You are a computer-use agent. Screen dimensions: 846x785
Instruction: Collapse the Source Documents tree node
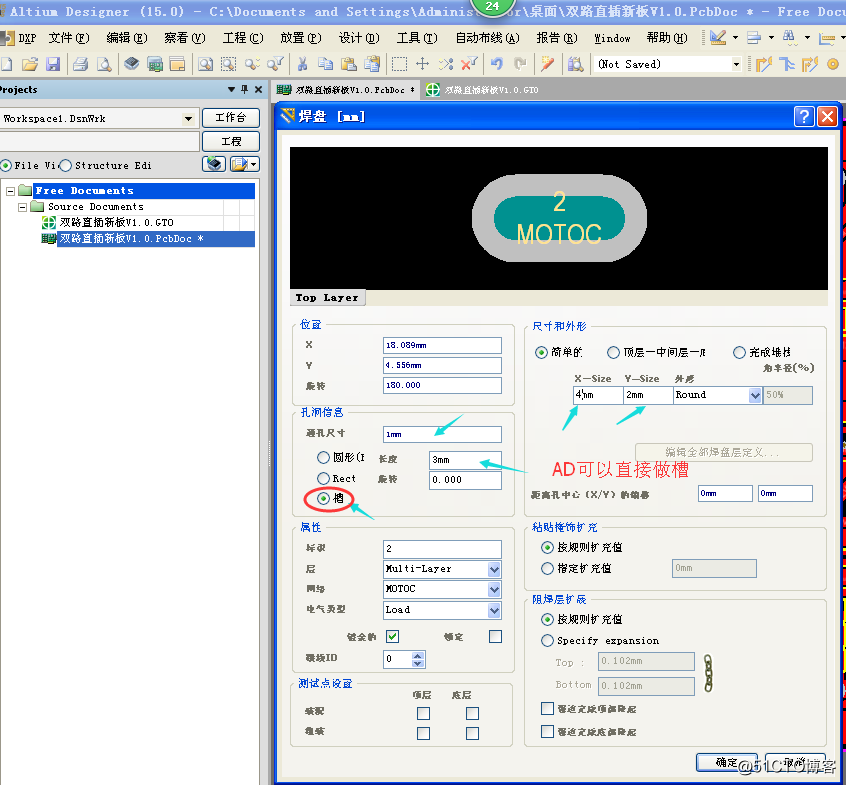tap(22, 207)
